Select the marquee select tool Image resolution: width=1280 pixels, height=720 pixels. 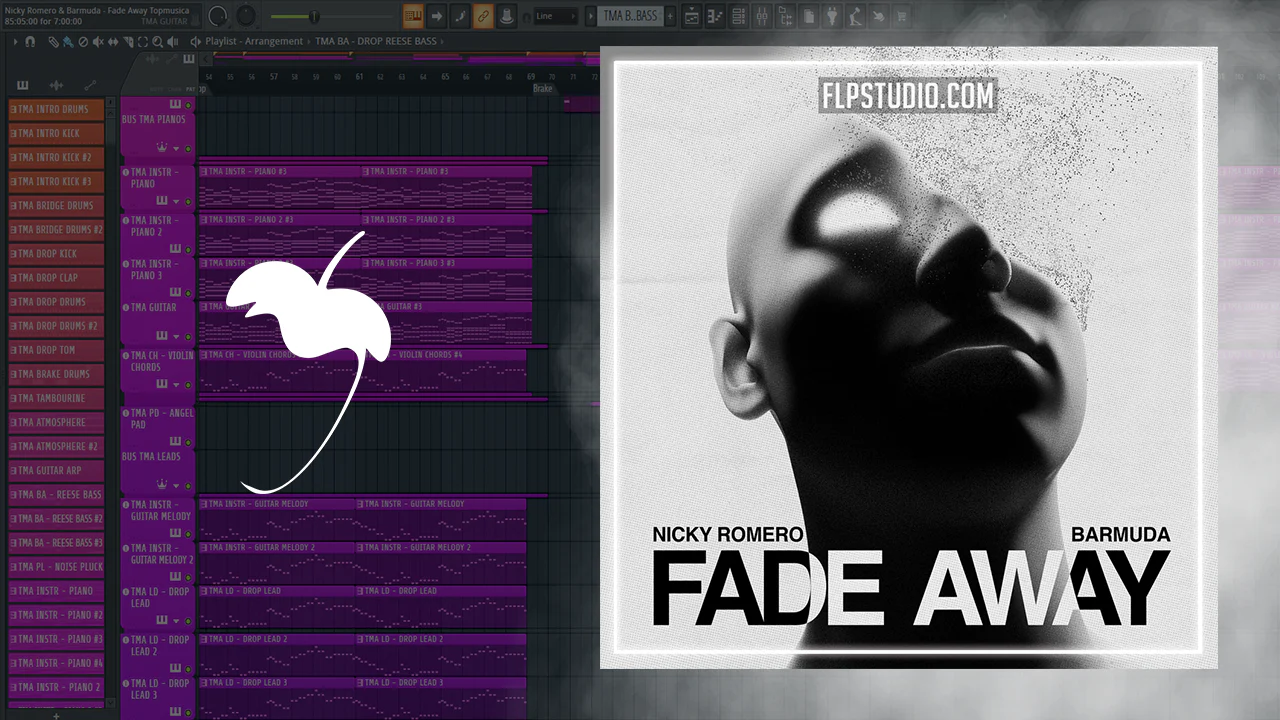click(143, 42)
